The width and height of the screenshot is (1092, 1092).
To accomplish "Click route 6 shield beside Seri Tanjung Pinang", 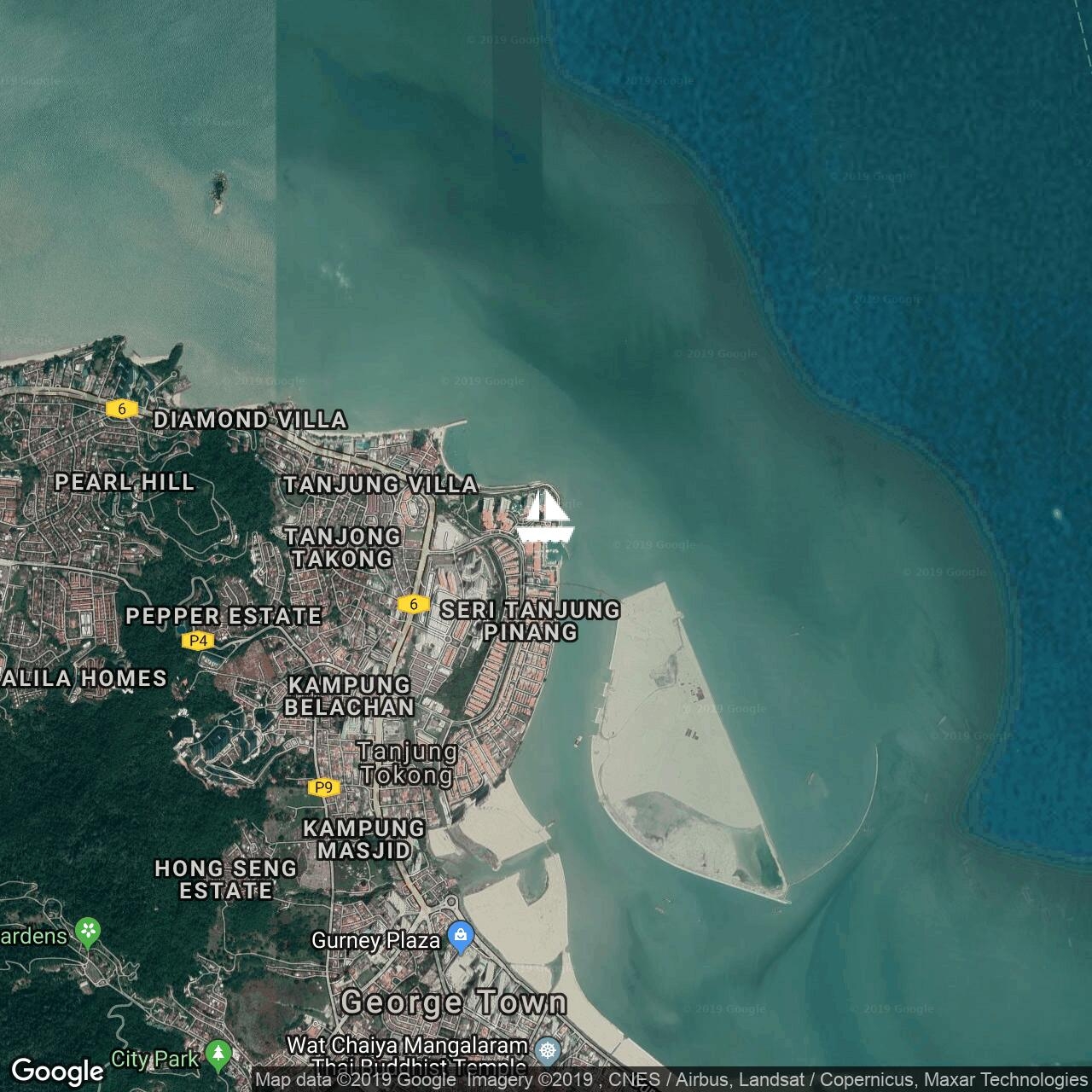I will coord(414,604).
